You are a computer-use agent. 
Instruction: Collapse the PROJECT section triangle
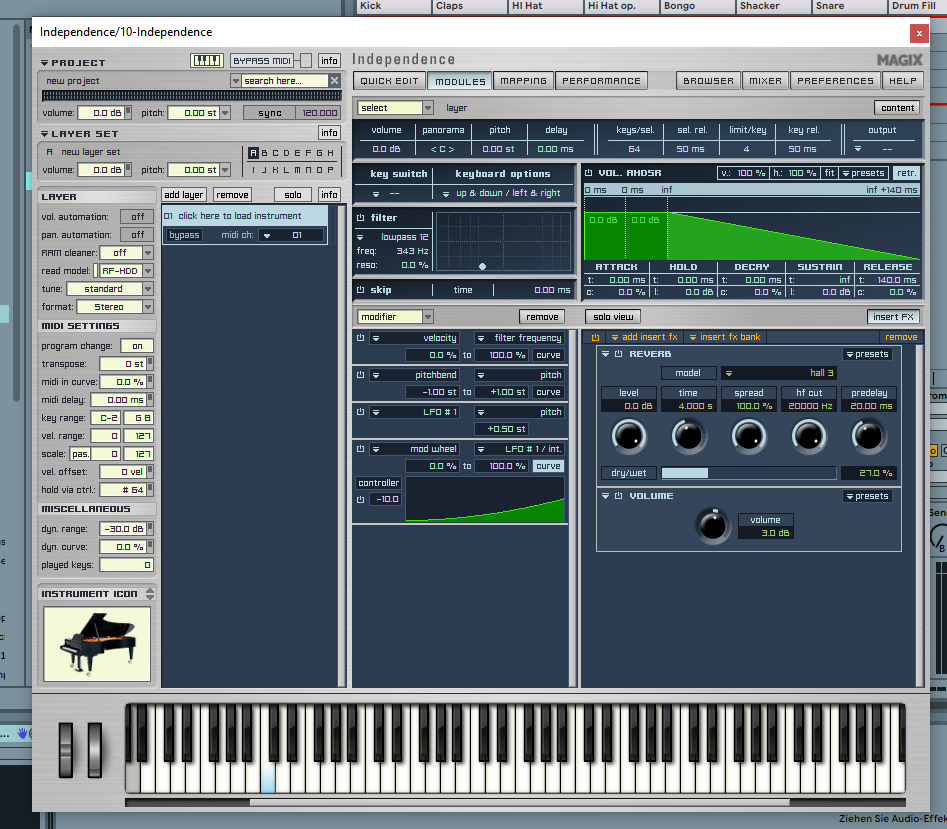point(45,63)
